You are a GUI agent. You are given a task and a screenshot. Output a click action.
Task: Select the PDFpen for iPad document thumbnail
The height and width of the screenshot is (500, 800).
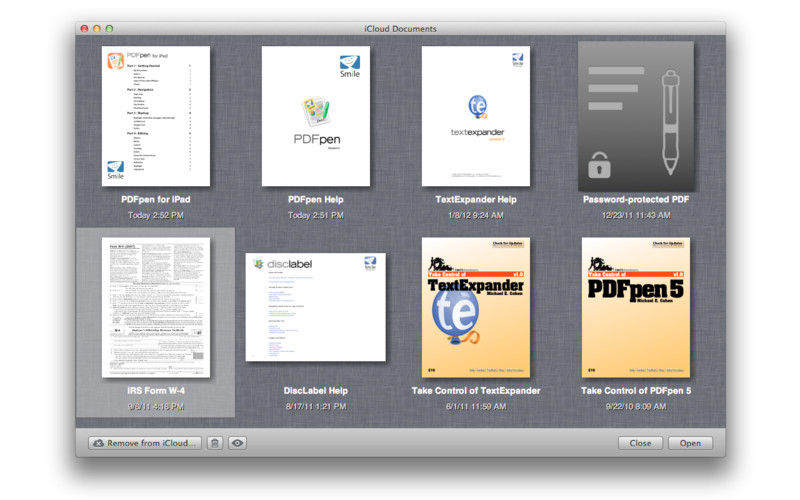(x=156, y=116)
